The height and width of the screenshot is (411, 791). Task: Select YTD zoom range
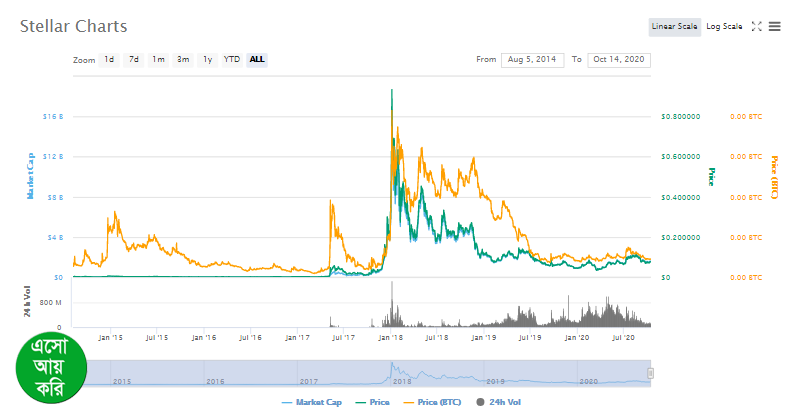[231, 60]
